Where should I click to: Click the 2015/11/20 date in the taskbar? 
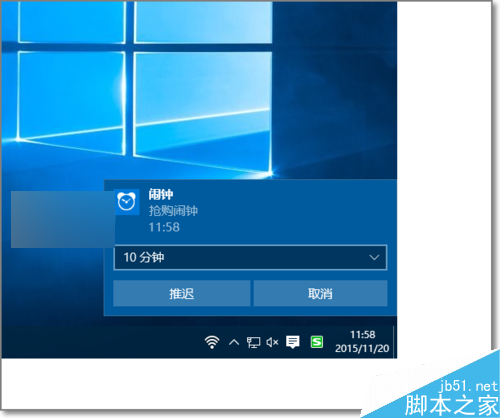pyautogui.click(x=362, y=349)
